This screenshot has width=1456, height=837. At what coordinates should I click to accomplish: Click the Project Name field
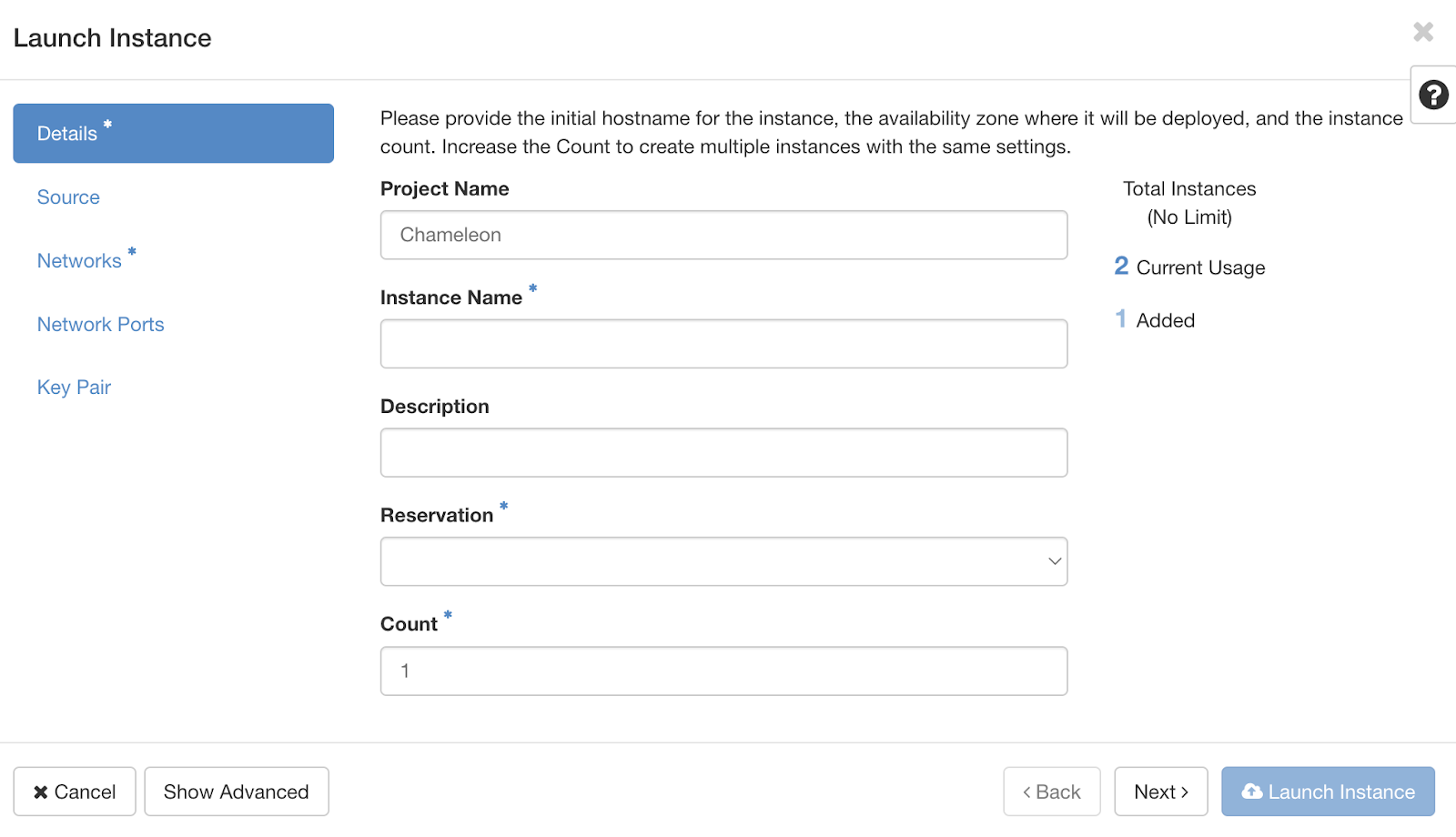click(723, 235)
